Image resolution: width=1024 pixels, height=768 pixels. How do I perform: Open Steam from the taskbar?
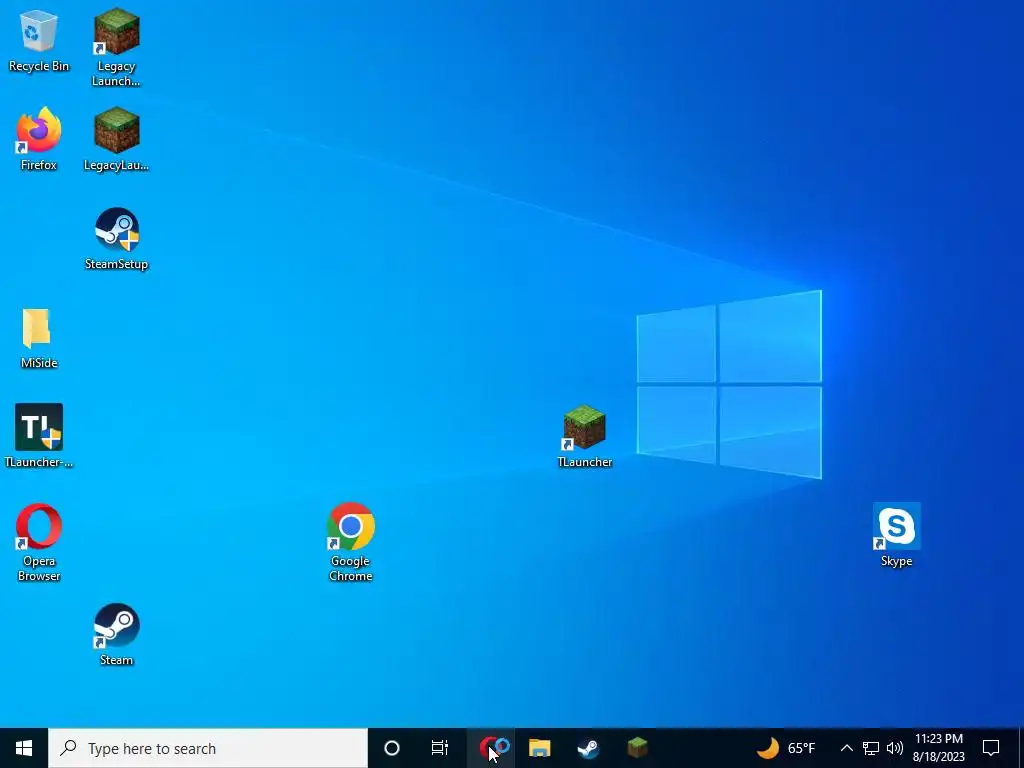pos(588,748)
